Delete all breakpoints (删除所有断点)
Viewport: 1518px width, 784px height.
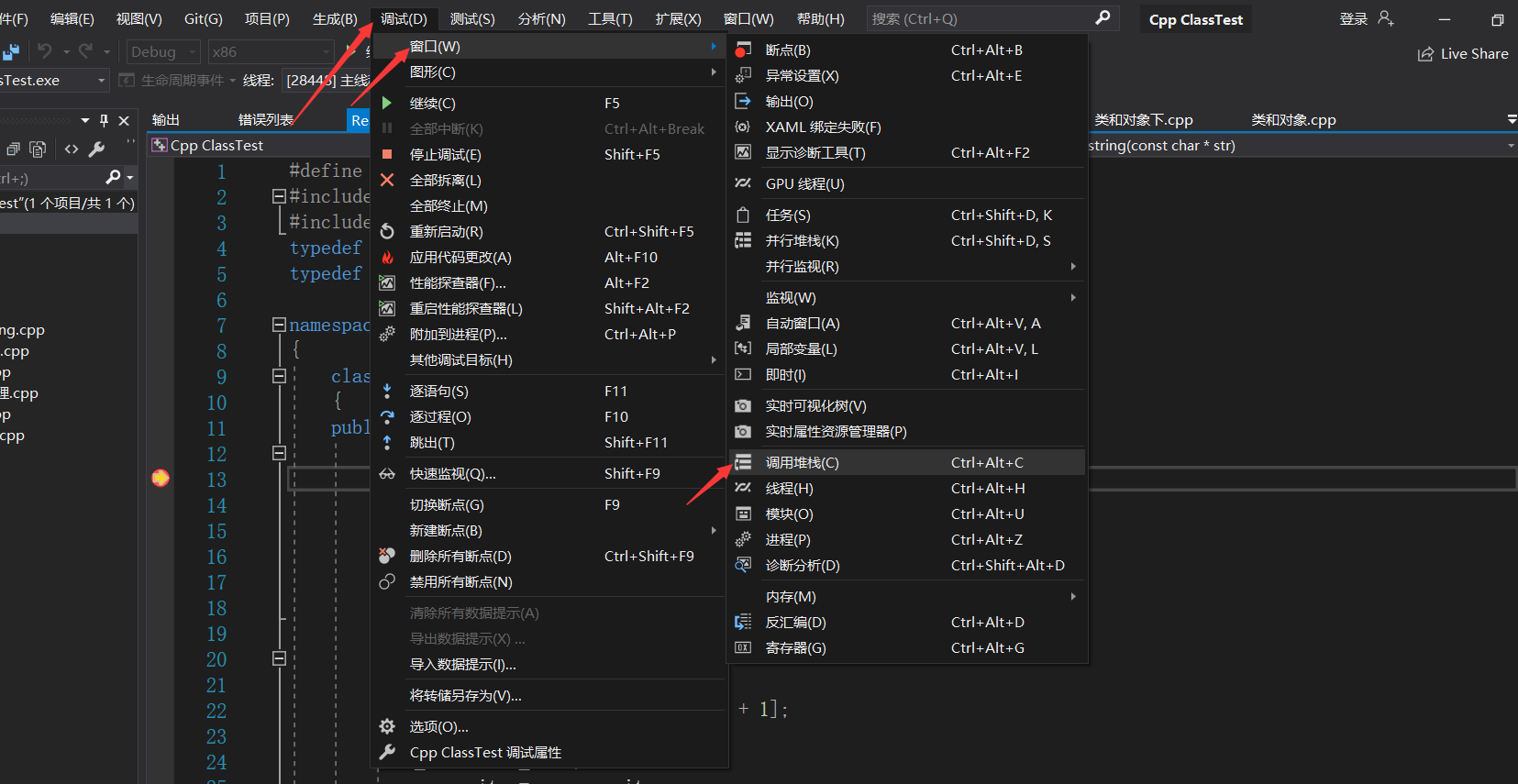tap(549, 557)
